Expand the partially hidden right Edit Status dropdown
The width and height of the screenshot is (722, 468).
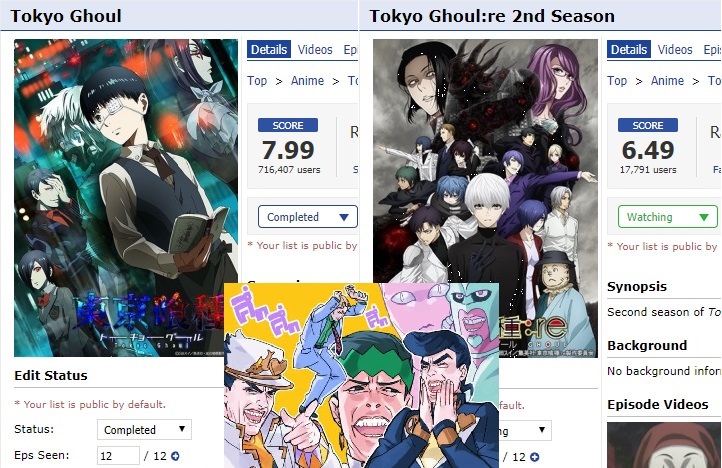525,431
